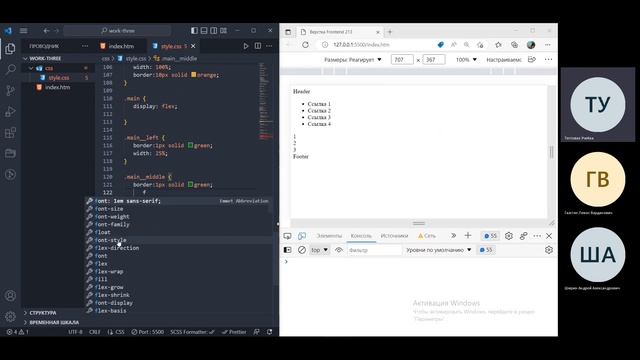Open Source Control view in activity bar
The width and height of the screenshot is (640, 360).
[10, 90]
